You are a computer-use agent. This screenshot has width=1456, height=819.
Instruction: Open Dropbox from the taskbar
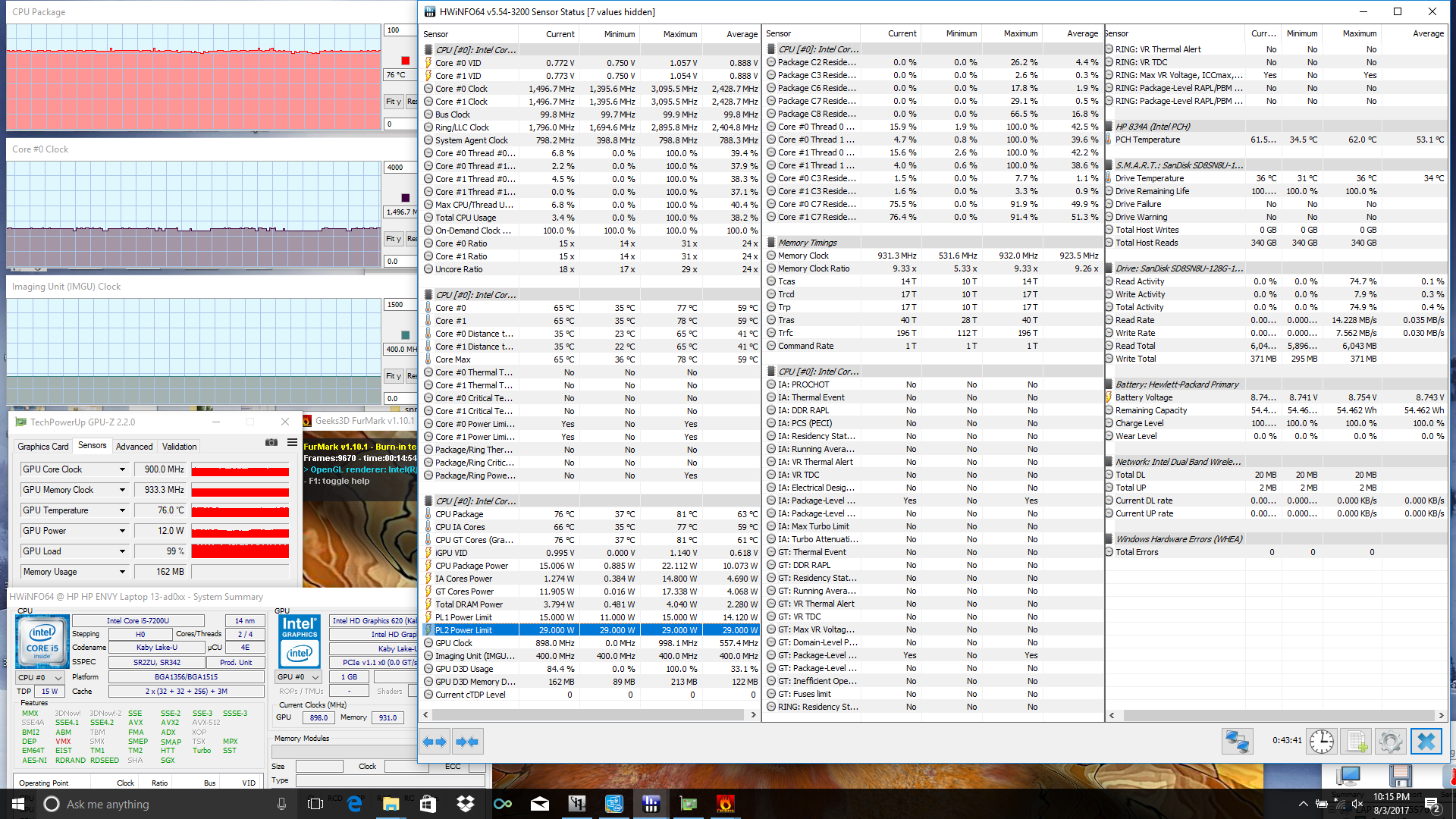465,804
